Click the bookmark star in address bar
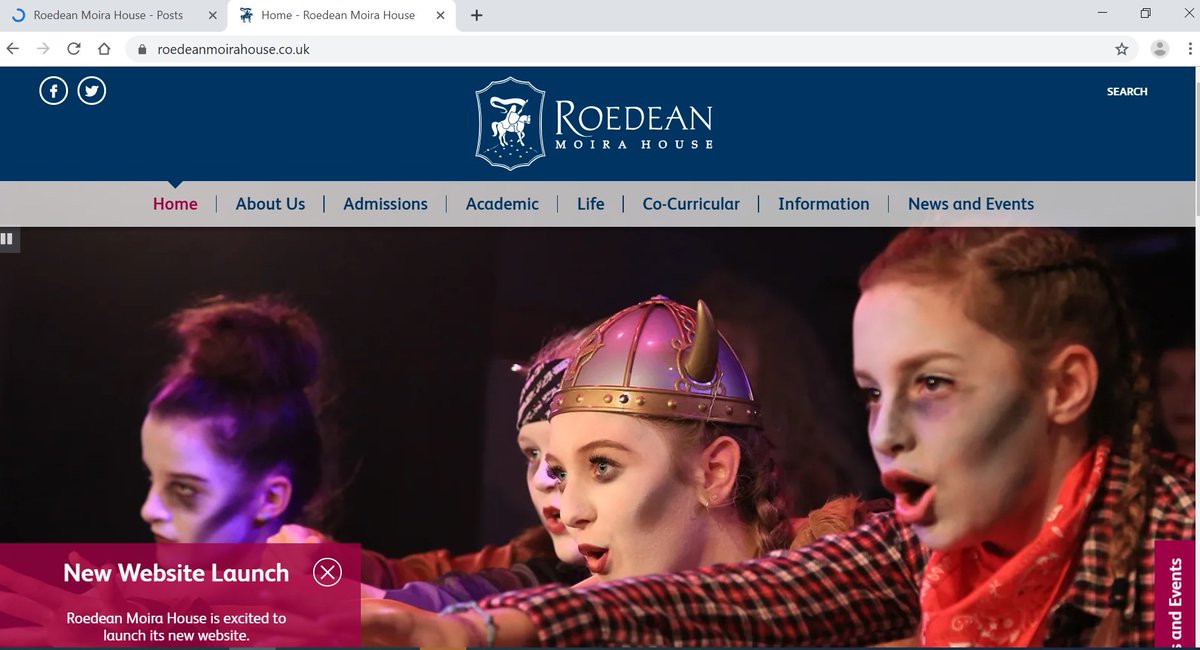 coord(1122,47)
